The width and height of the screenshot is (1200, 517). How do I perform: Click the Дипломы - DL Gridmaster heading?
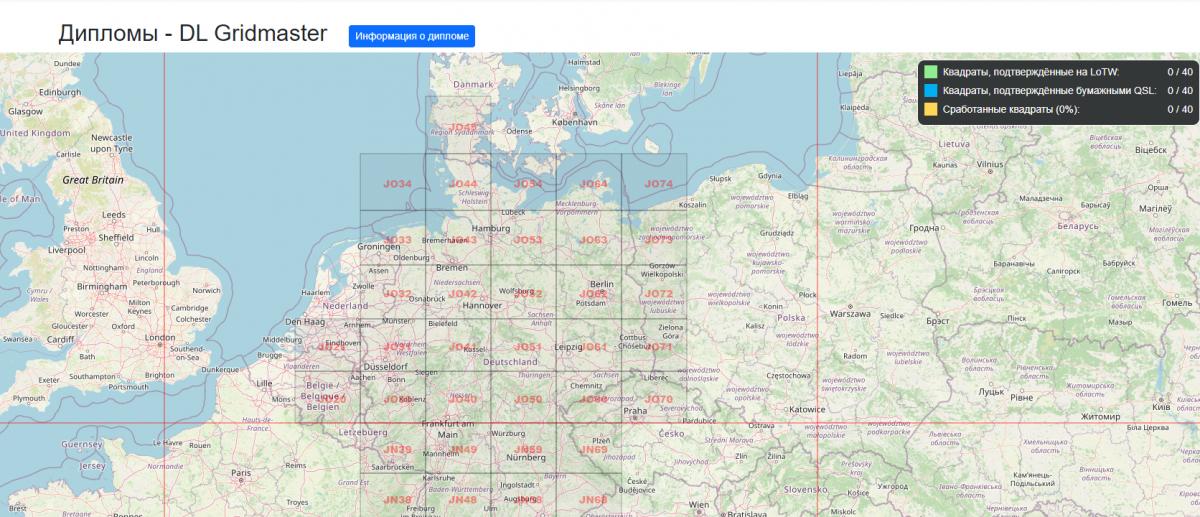(193, 34)
